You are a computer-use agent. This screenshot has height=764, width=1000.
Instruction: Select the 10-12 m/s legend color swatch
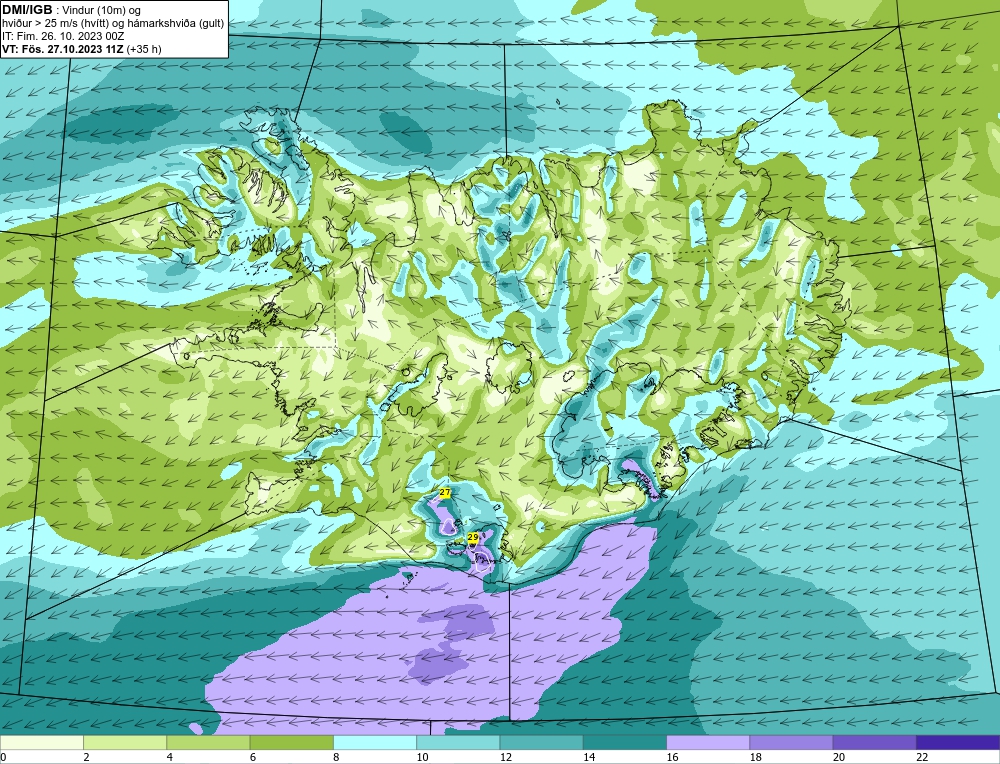click(458, 742)
